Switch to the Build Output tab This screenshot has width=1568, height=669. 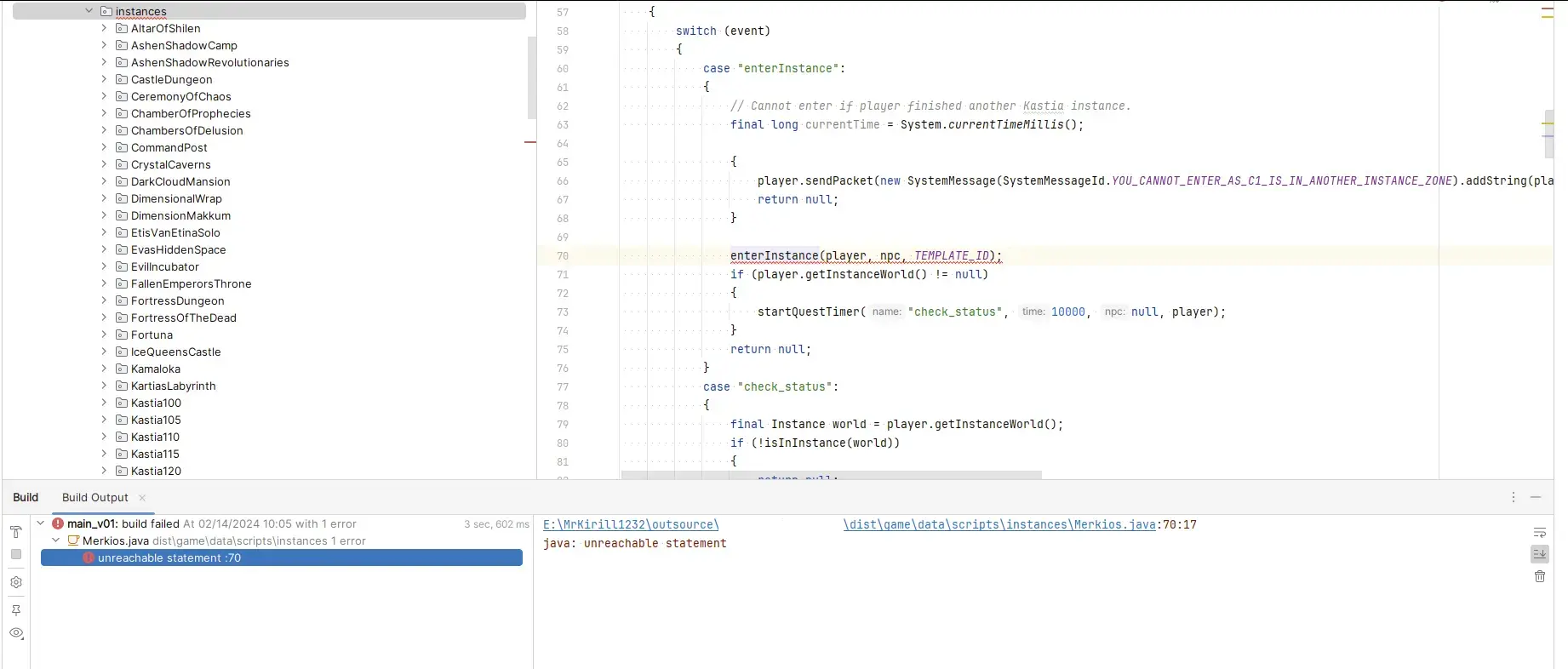[x=95, y=498]
